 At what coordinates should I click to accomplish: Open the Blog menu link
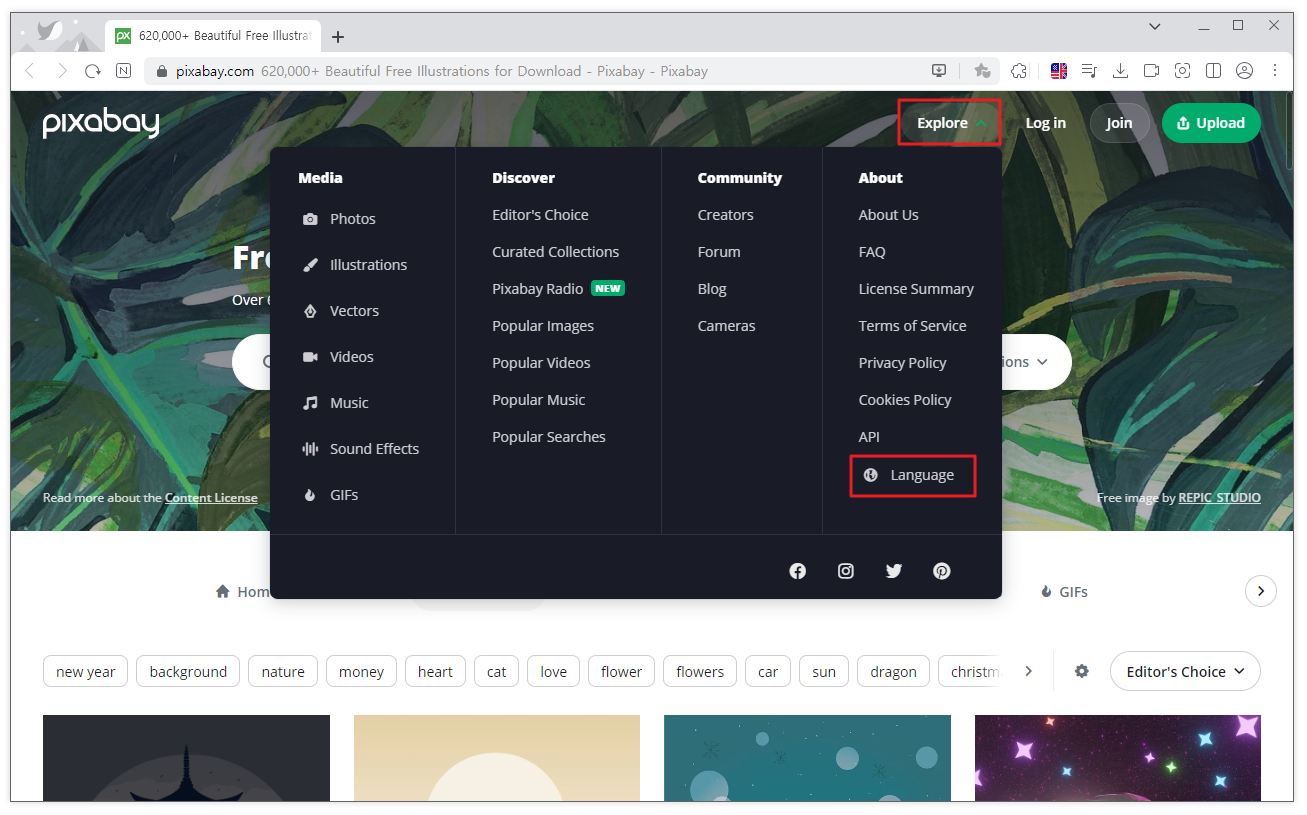tap(712, 289)
